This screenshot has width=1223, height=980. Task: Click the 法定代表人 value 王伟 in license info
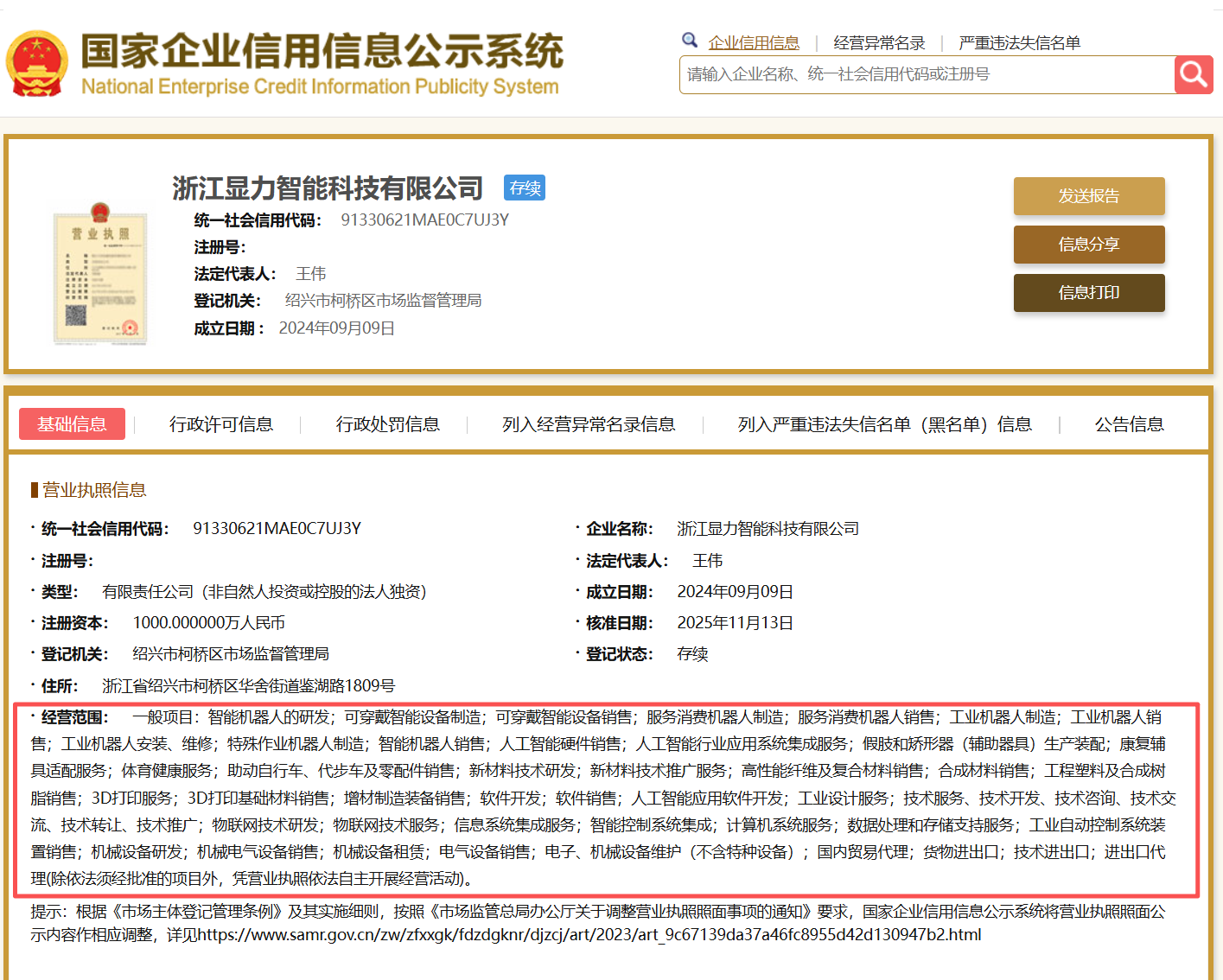(x=708, y=561)
